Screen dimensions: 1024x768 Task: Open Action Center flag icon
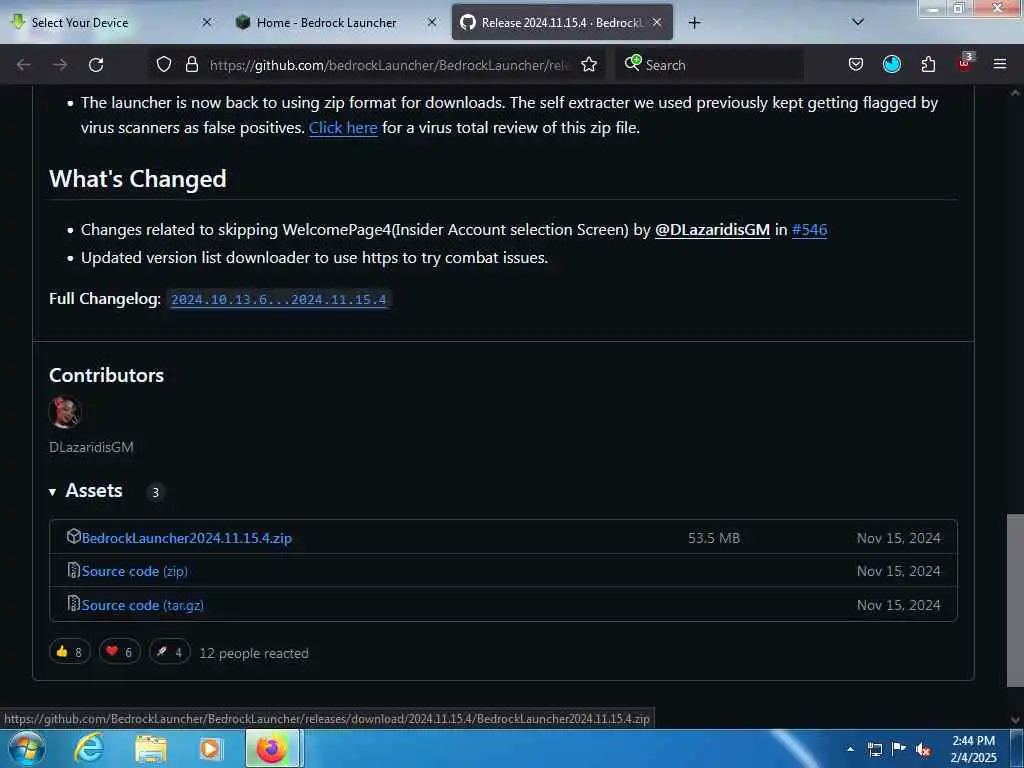[899, 749]
